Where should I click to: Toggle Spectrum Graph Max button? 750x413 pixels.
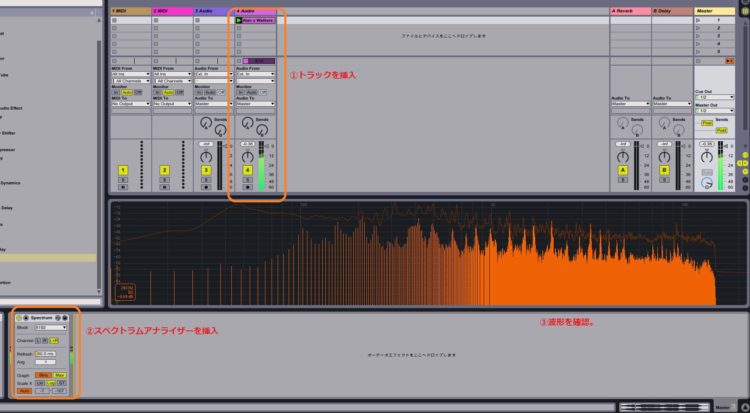coord(60,376)
